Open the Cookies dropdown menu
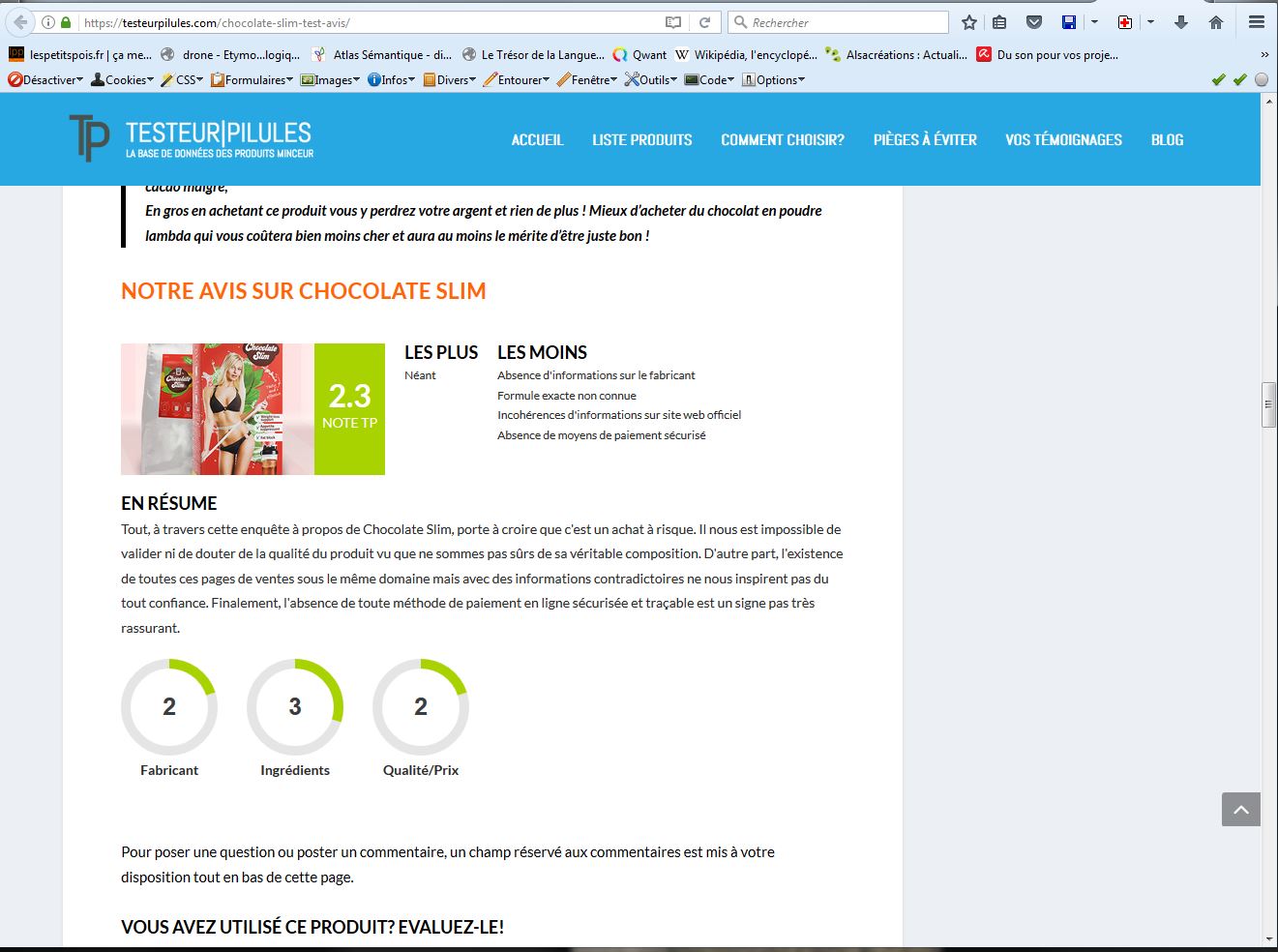 coord(123,80)
